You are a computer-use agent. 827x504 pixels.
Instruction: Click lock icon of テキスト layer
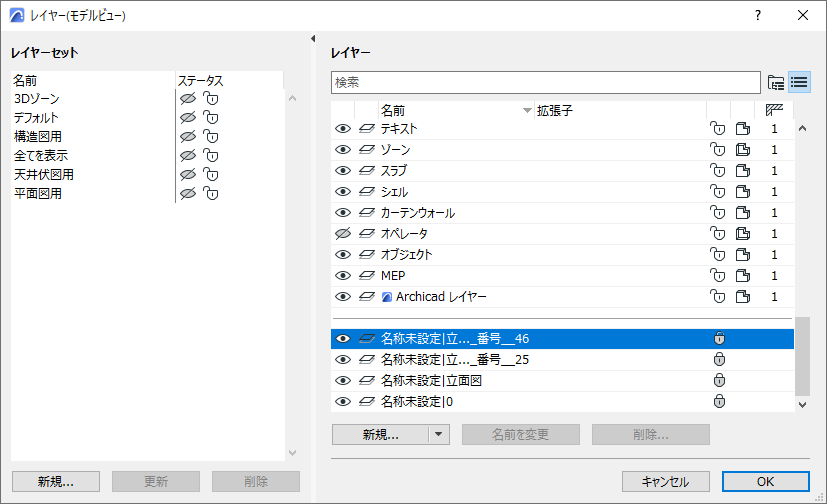718,129
